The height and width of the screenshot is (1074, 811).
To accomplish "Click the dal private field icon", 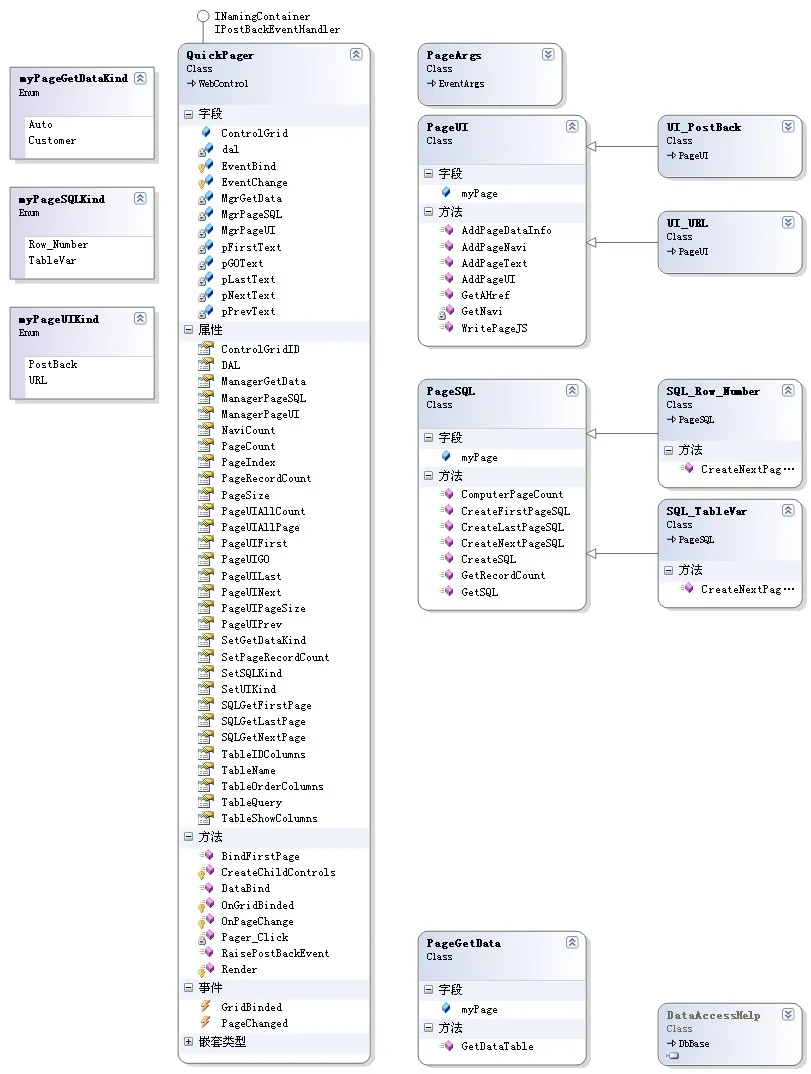I will tap(205, 149).
